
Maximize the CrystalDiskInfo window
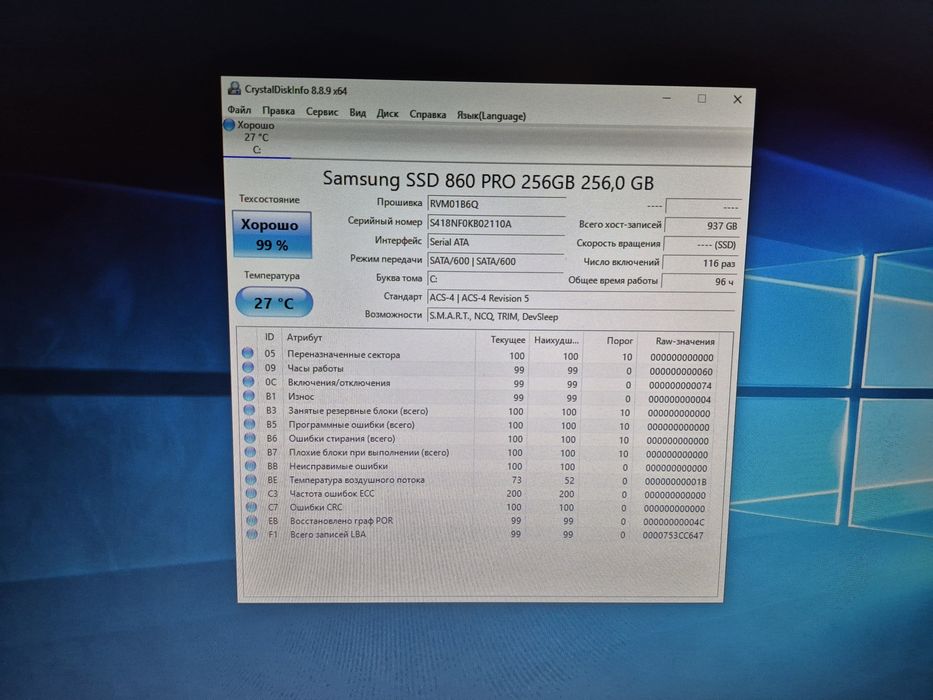(702, 98)
